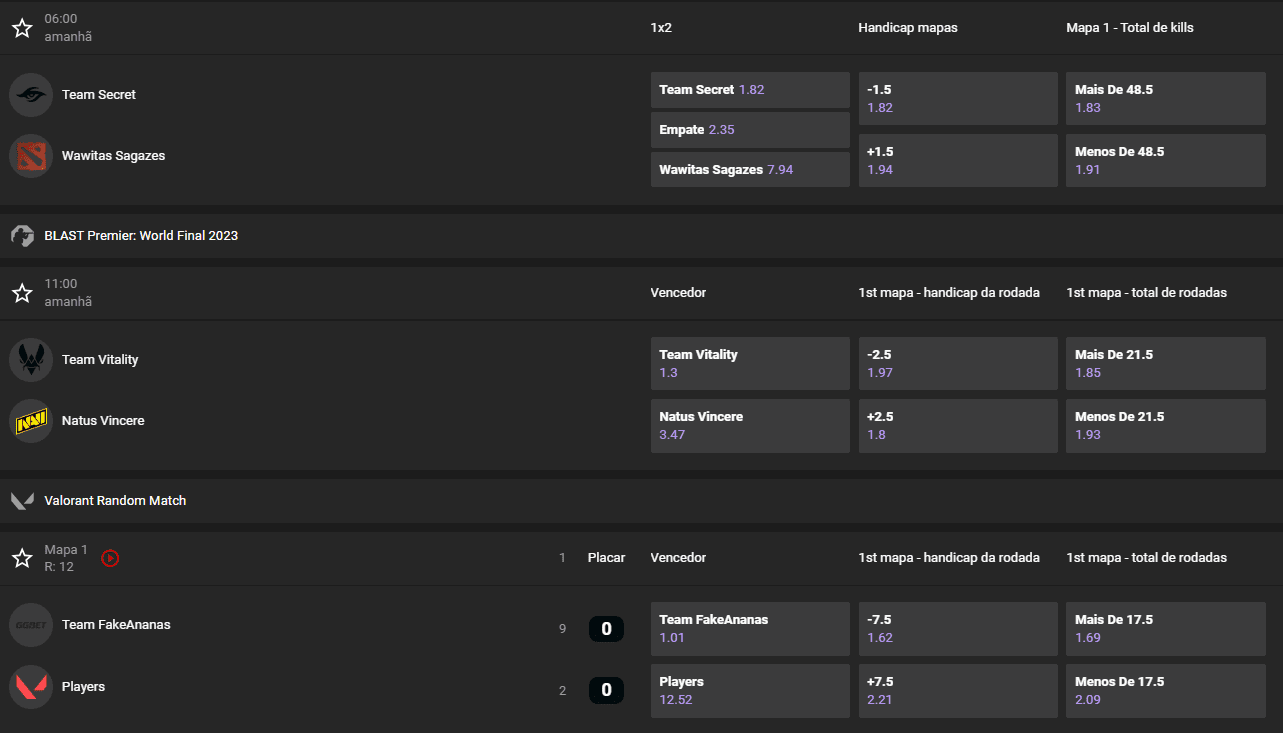The height and width of the screenshot is (733, 1283).
Task: Bet Mais De 48.5 kills
Action: [x=1166, y=98]
